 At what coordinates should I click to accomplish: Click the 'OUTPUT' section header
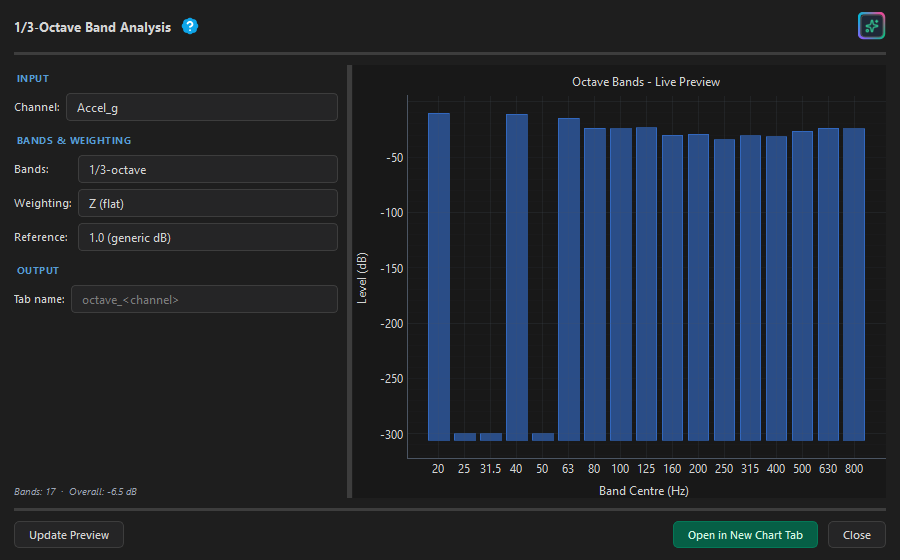click(38, 270)
